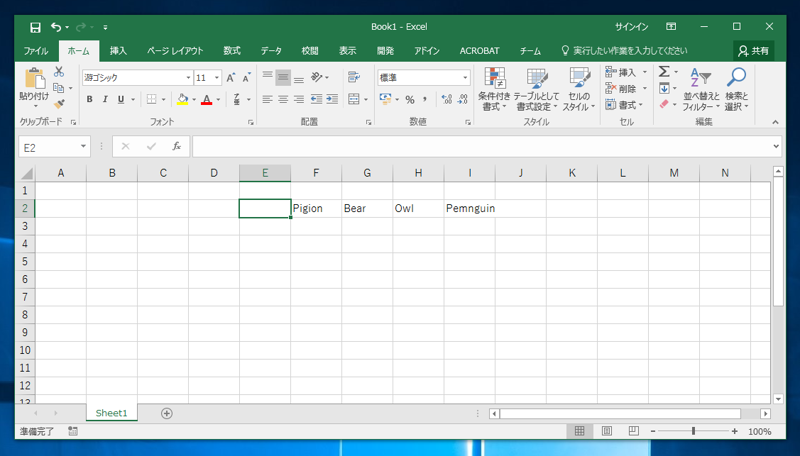Open the Name Box dropdown arrow
The image size is (800, 456).
click(83, 147)
